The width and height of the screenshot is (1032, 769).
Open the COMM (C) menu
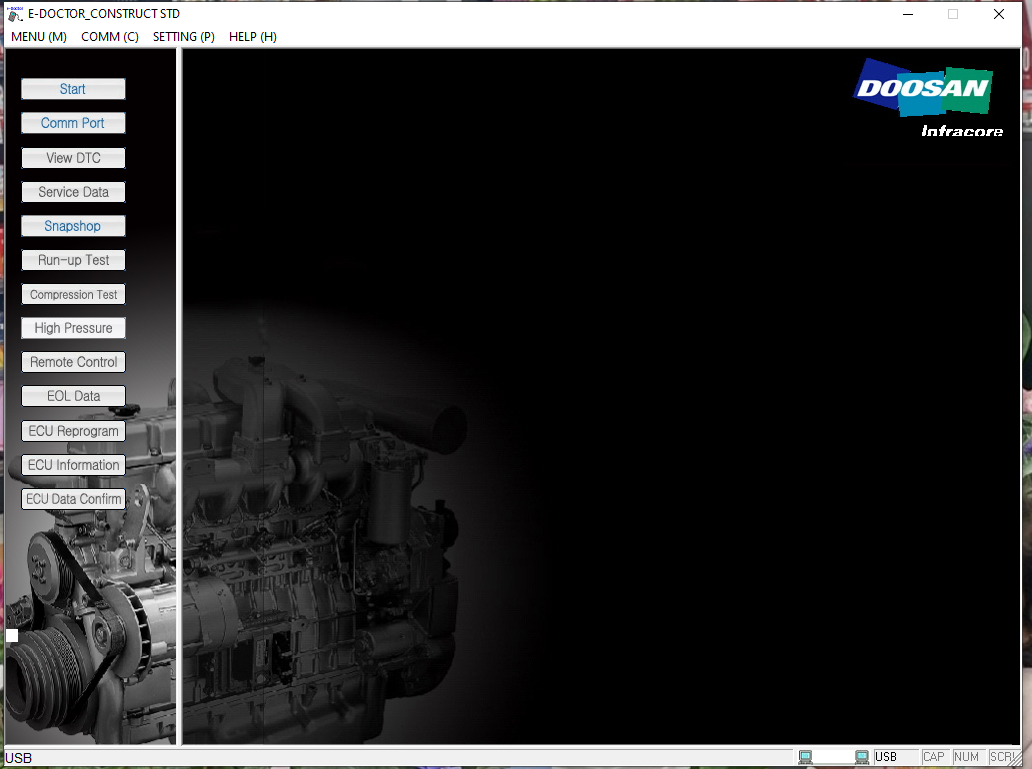(x=110, y=37)
